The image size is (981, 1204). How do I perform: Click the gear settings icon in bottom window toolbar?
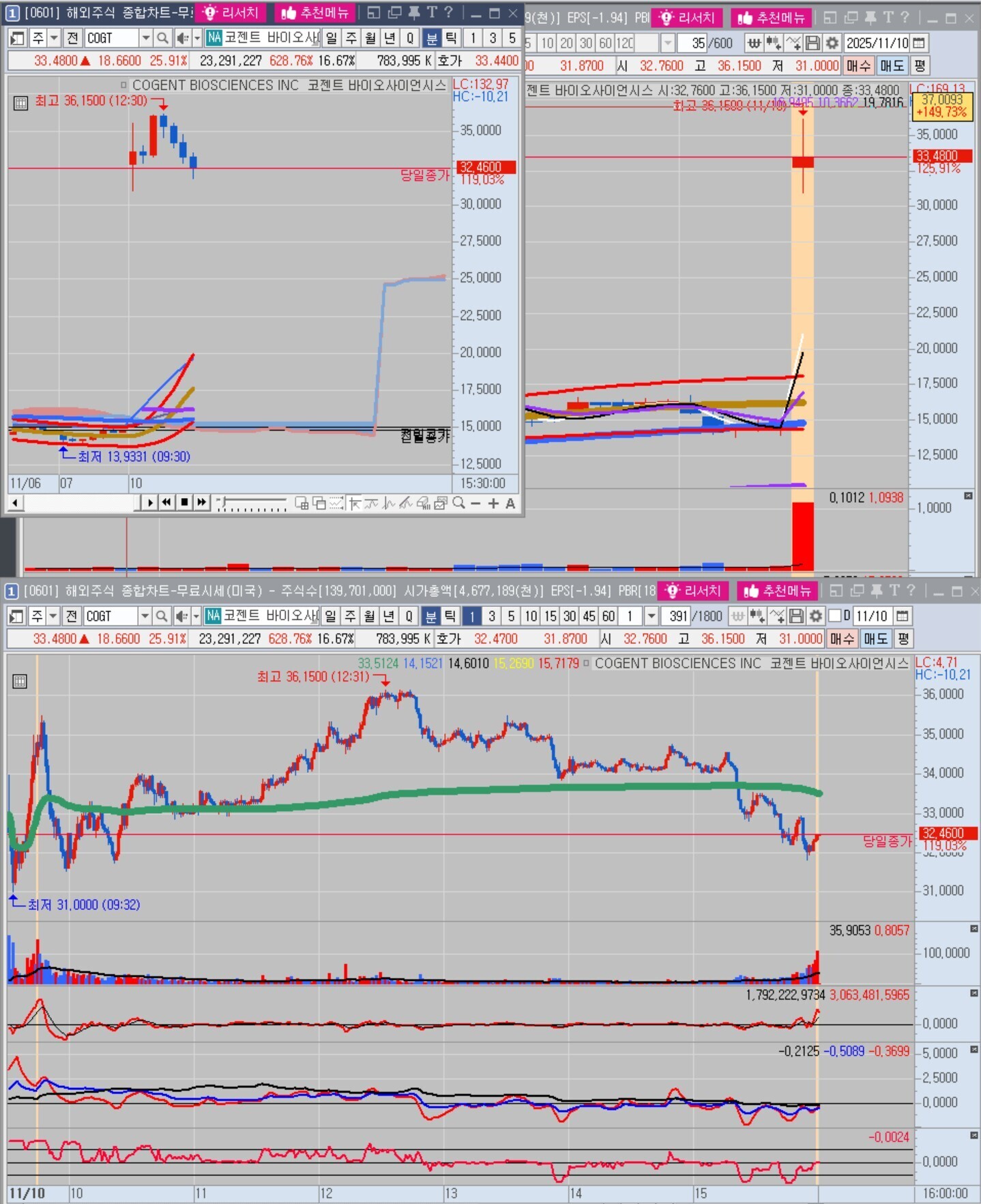click(816, 617)
